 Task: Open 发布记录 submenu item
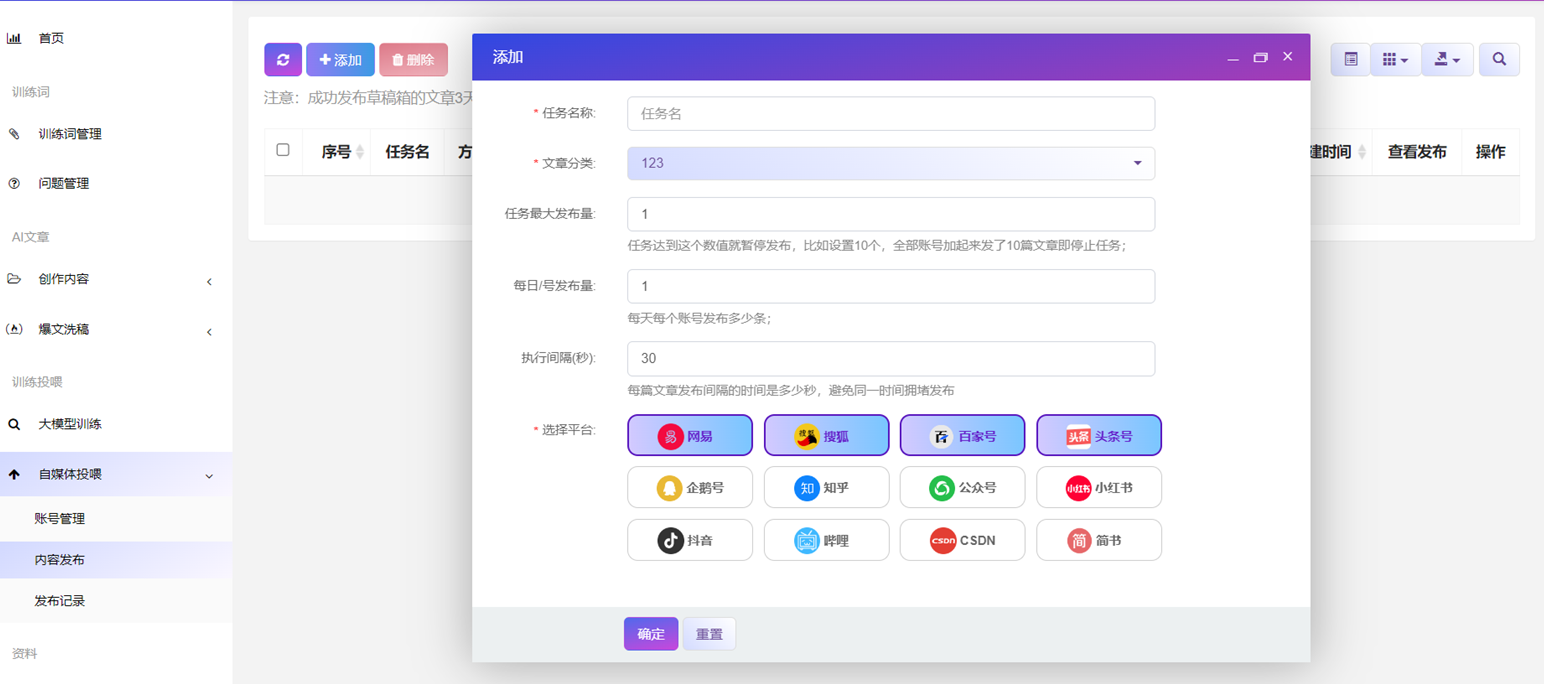pyautogui.click(x=60, y=601)
